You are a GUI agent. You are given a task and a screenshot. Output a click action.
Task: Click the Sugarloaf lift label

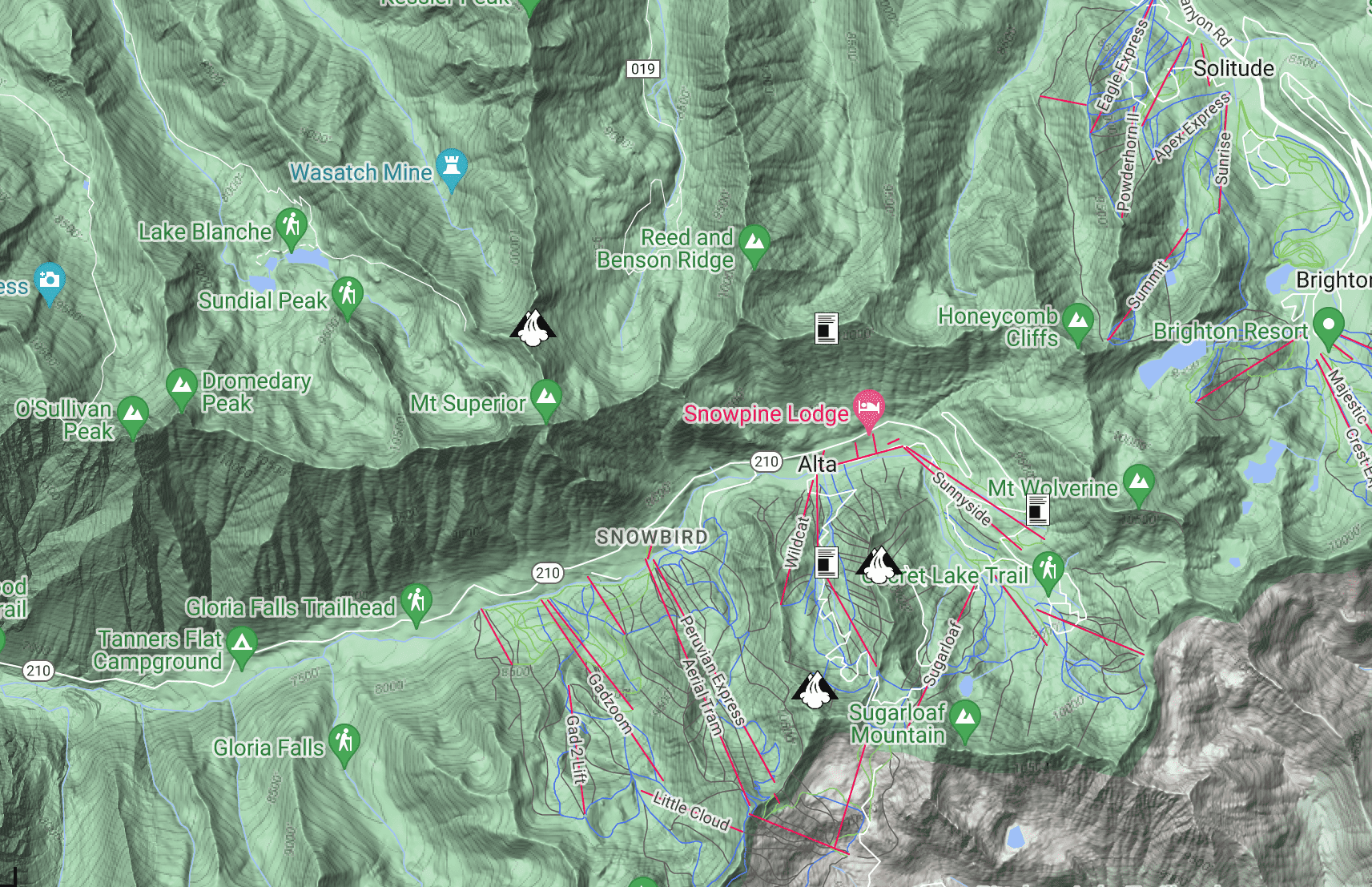942,653
